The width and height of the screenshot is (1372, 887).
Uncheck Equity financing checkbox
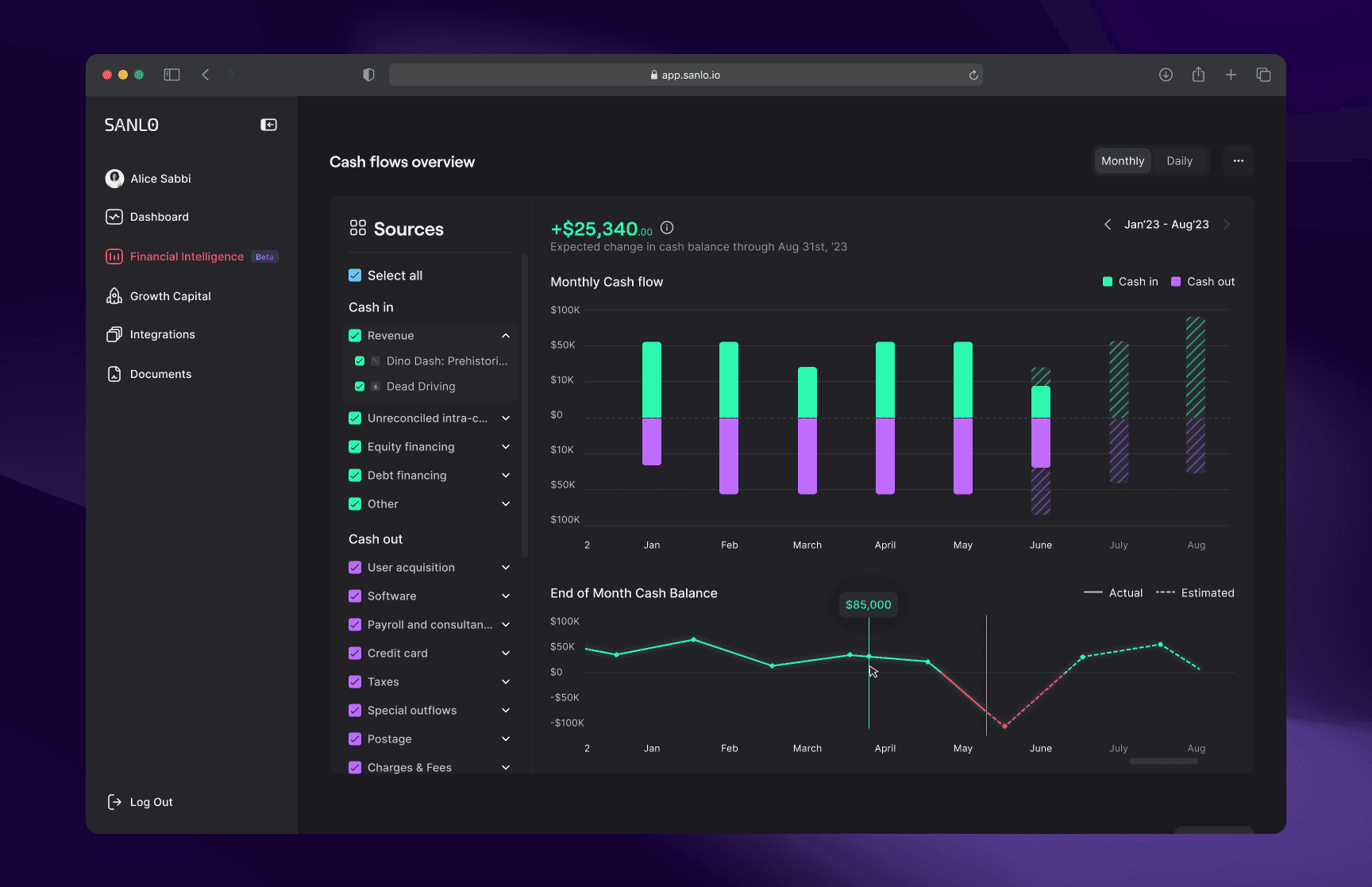click(x=355, y=447)
